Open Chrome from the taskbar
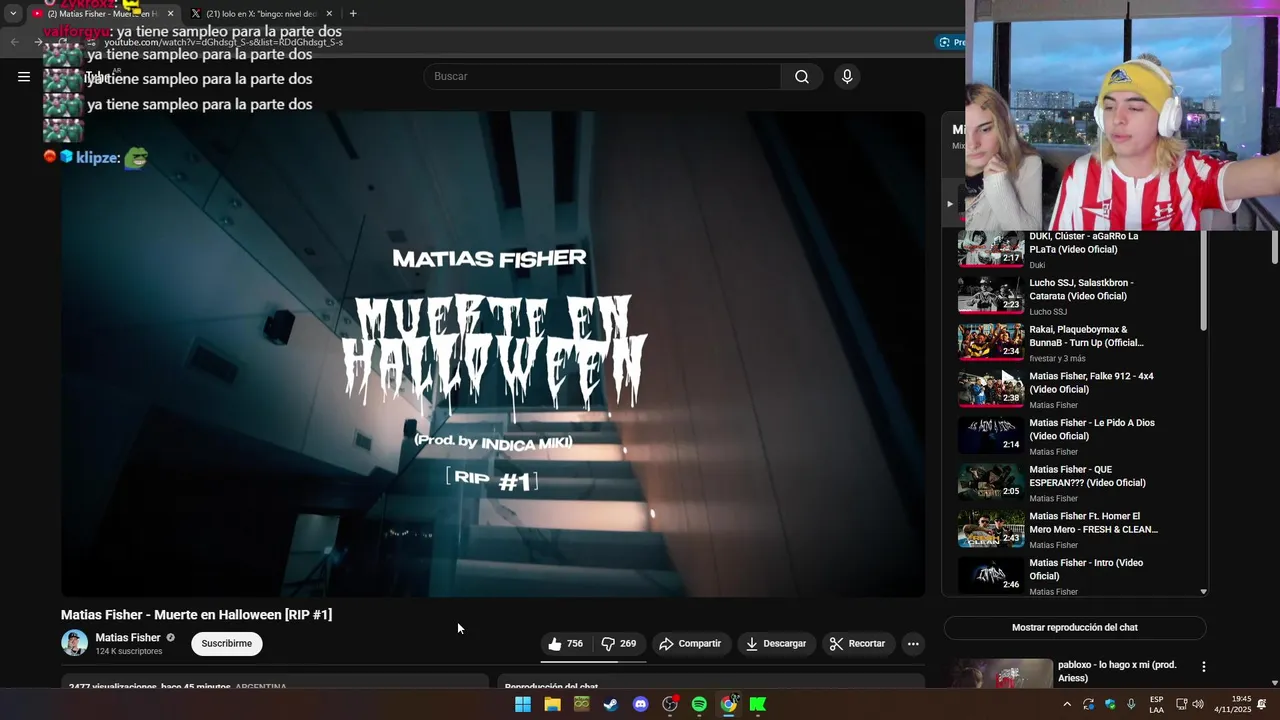 [x=729, y=704]
